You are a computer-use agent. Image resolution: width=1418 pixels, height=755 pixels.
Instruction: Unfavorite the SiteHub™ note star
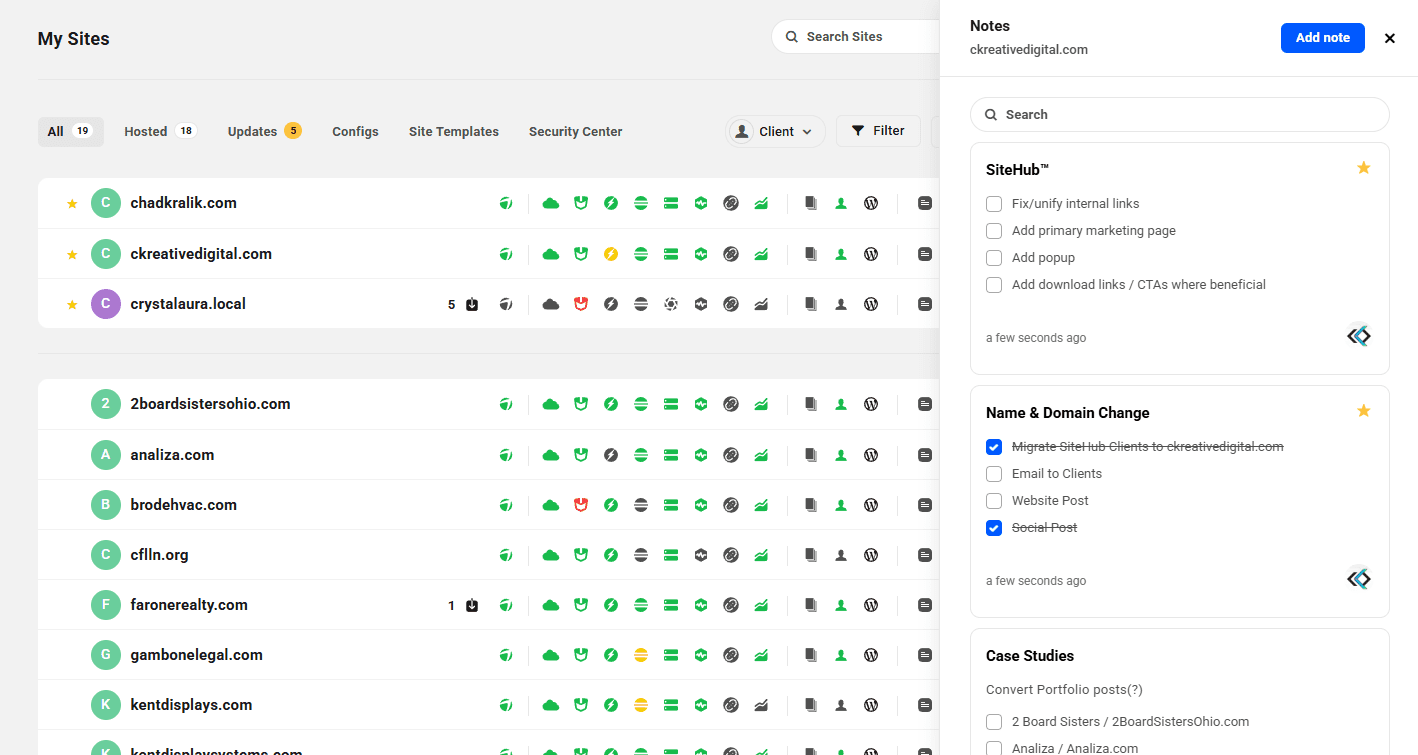coord(1363,168)
